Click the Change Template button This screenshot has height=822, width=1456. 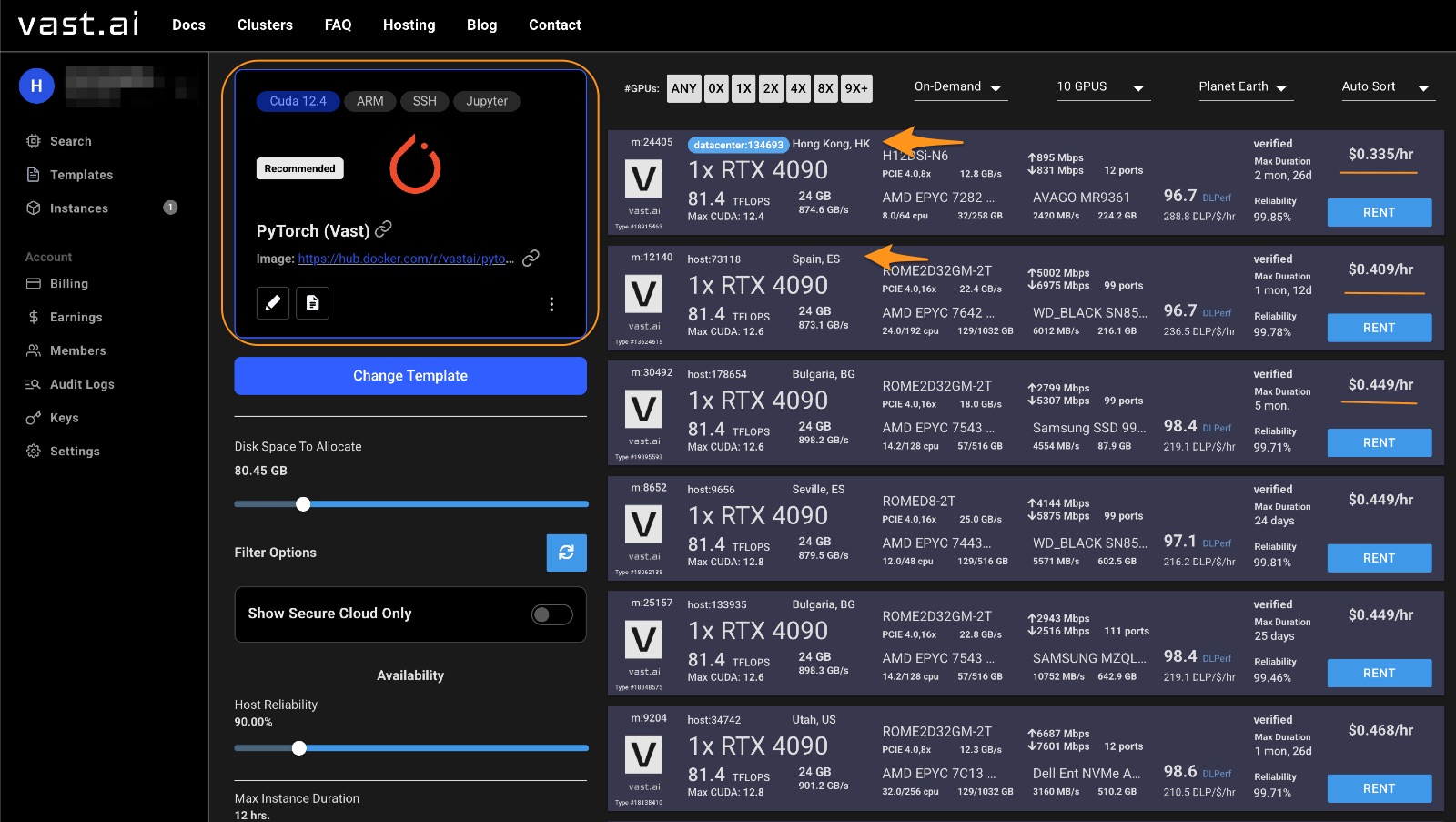click(x=410, y=376)
